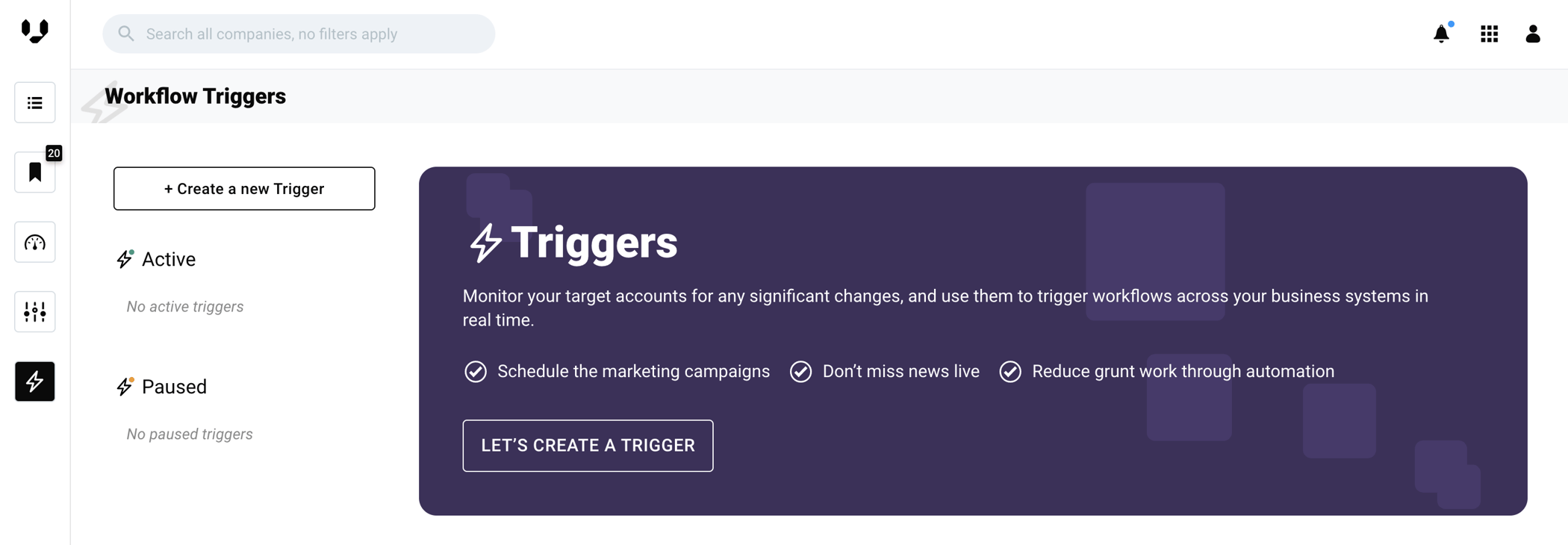Click the checkmark beside Don't miss news live
This screenshot has height=545, width=1568.
click(x=800, y=372)
